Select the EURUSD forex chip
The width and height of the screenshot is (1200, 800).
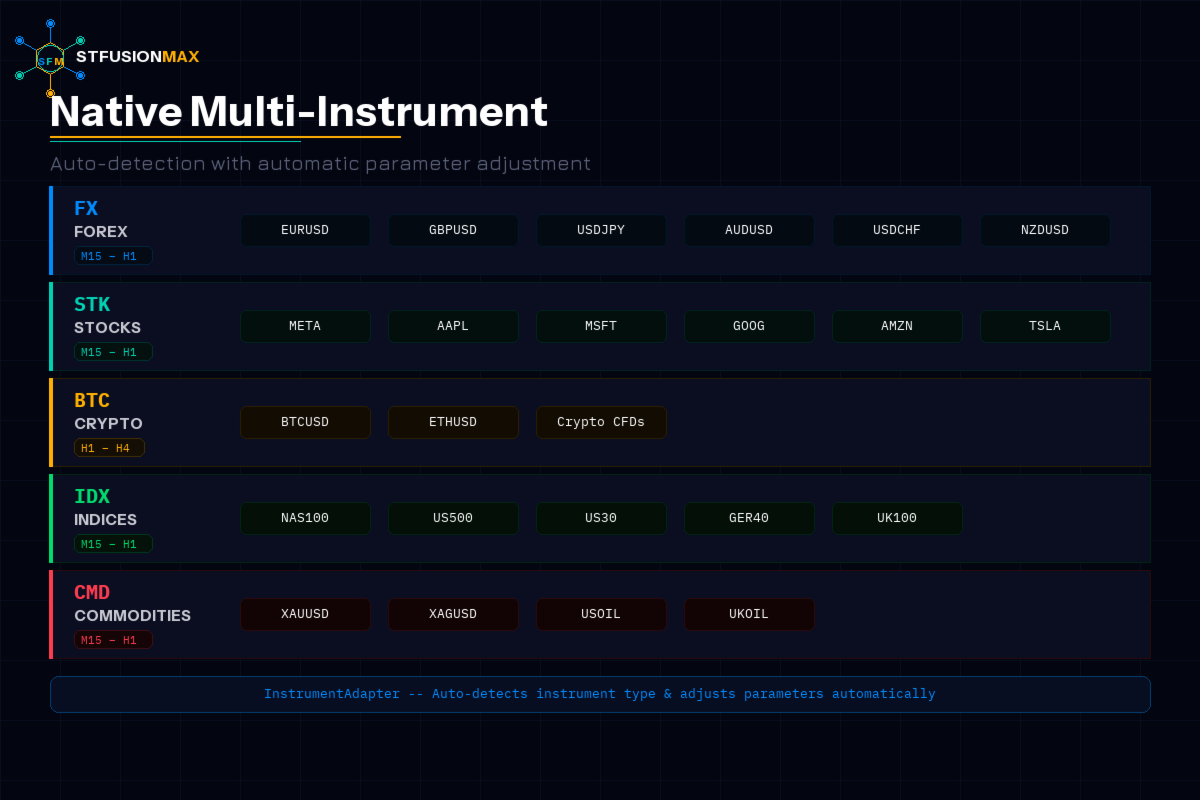click(x=305, y=230)
